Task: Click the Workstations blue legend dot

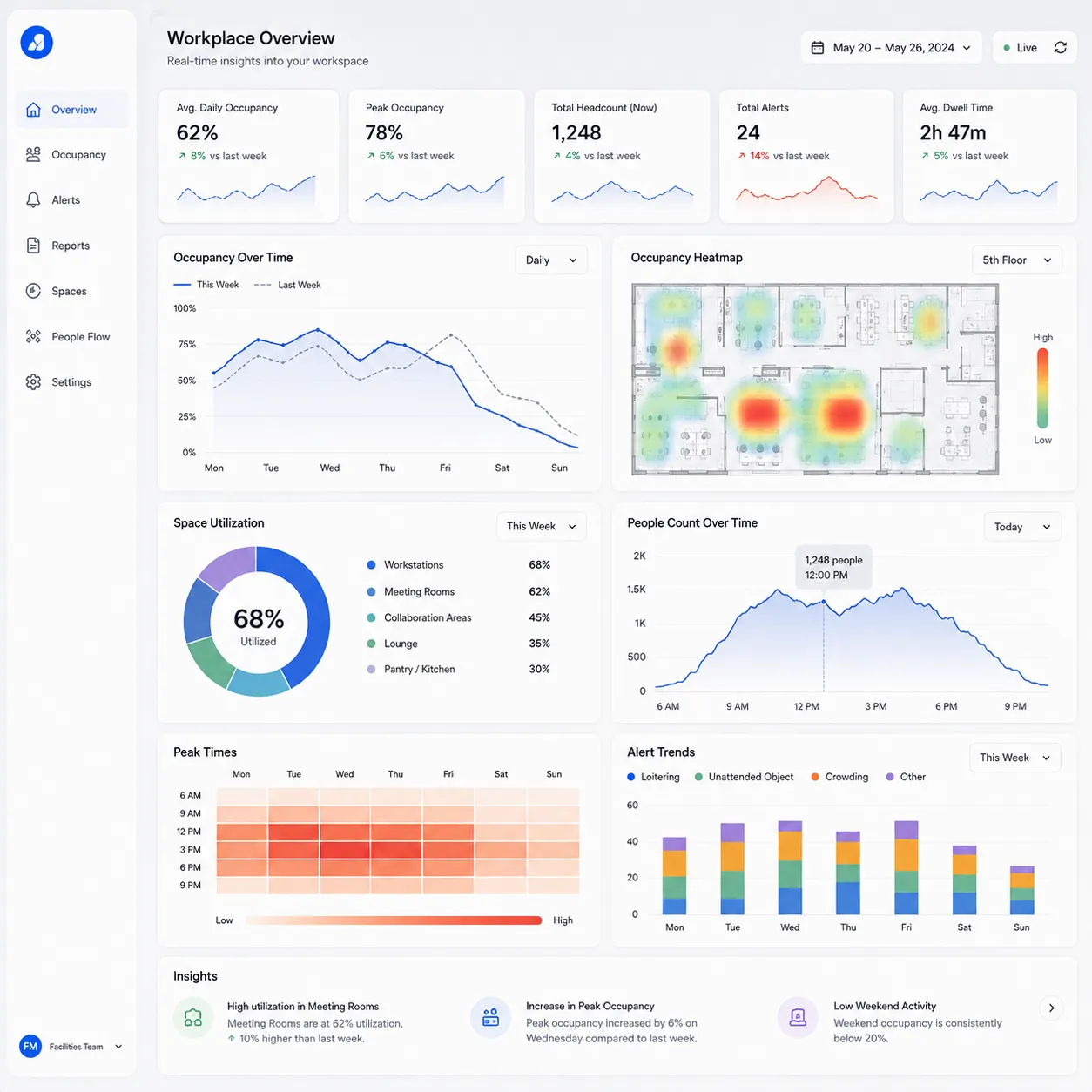Action: point(372,565)
